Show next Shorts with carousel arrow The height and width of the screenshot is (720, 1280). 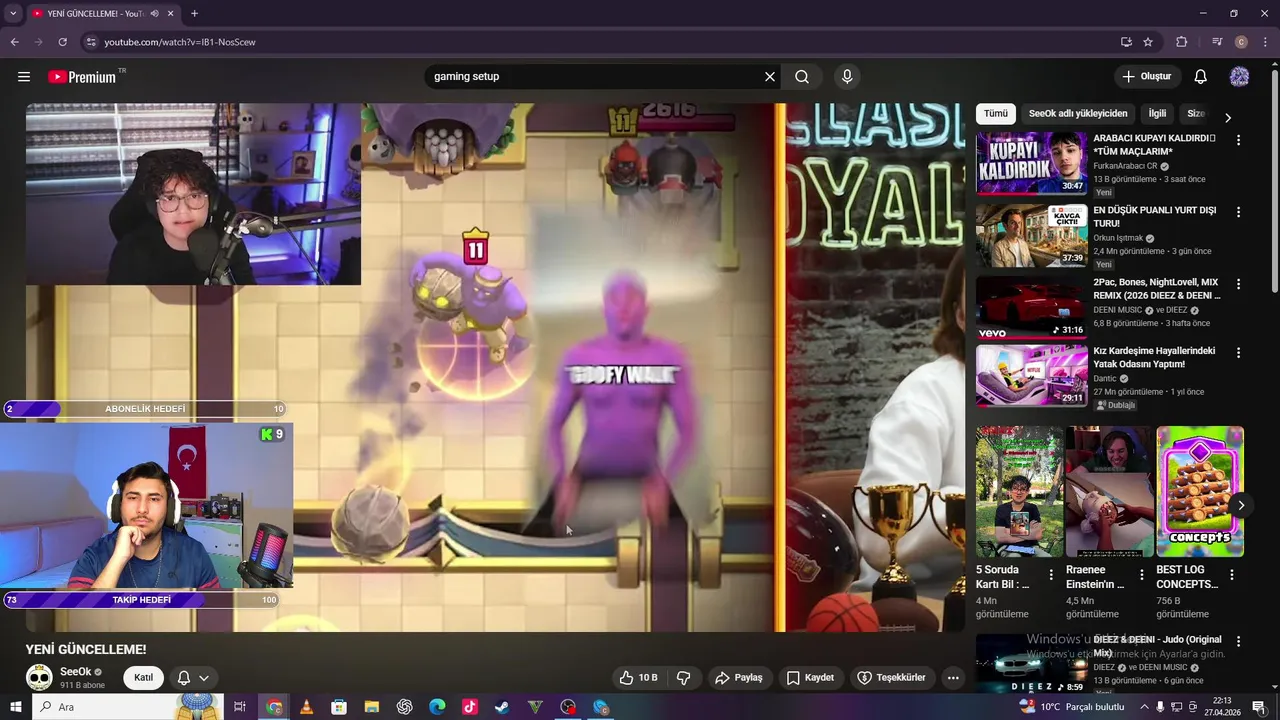(1240, 505)
